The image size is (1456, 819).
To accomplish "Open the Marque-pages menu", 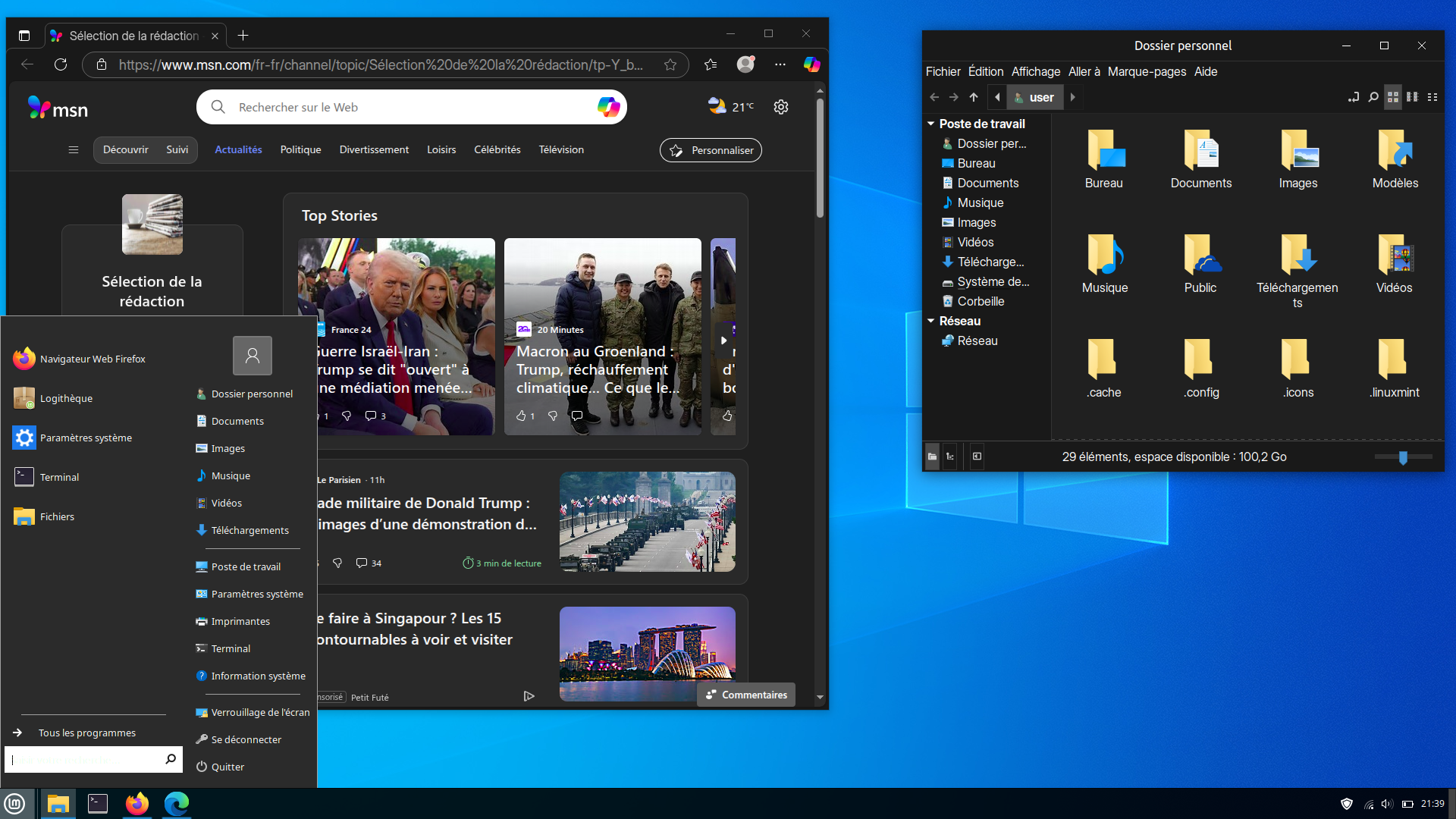I will 1147,71.
